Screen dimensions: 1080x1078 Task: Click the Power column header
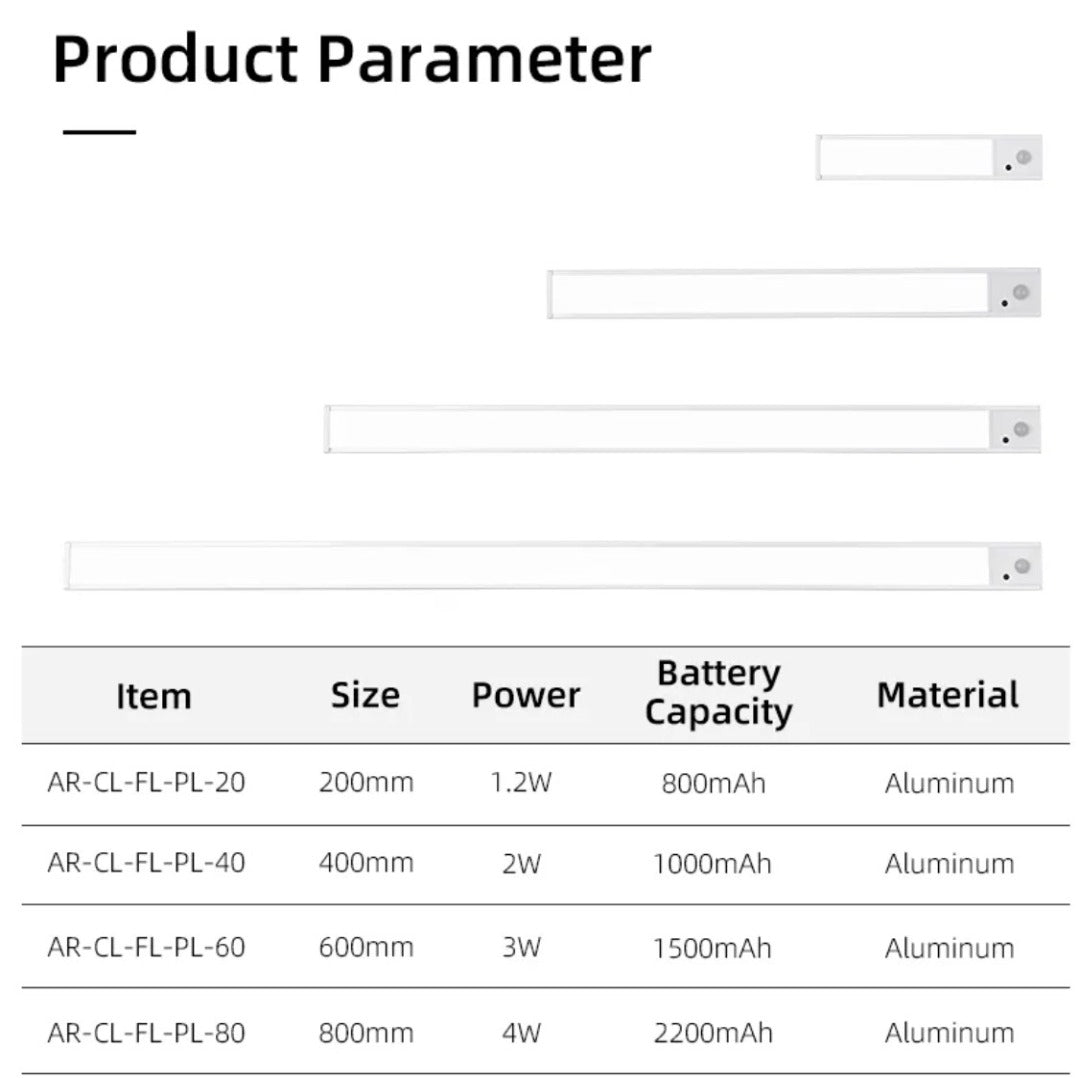526,695
